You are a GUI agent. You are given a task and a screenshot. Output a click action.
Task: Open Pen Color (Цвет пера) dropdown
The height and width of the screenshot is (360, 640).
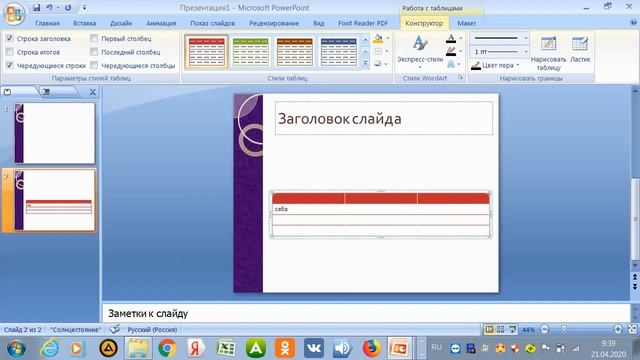pyautogui.click(x=496, y=65)
